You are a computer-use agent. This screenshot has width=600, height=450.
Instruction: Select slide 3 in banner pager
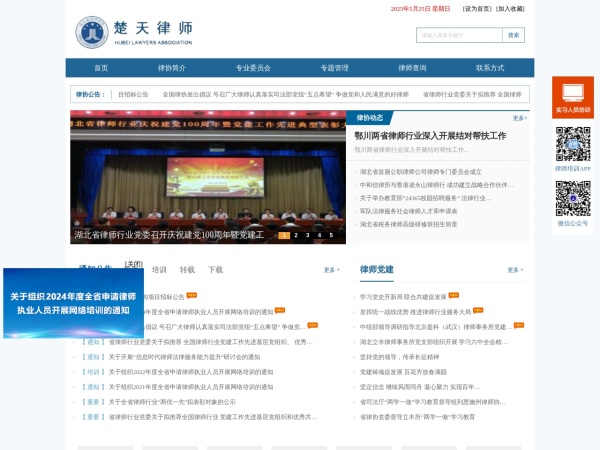pos(308,235)
